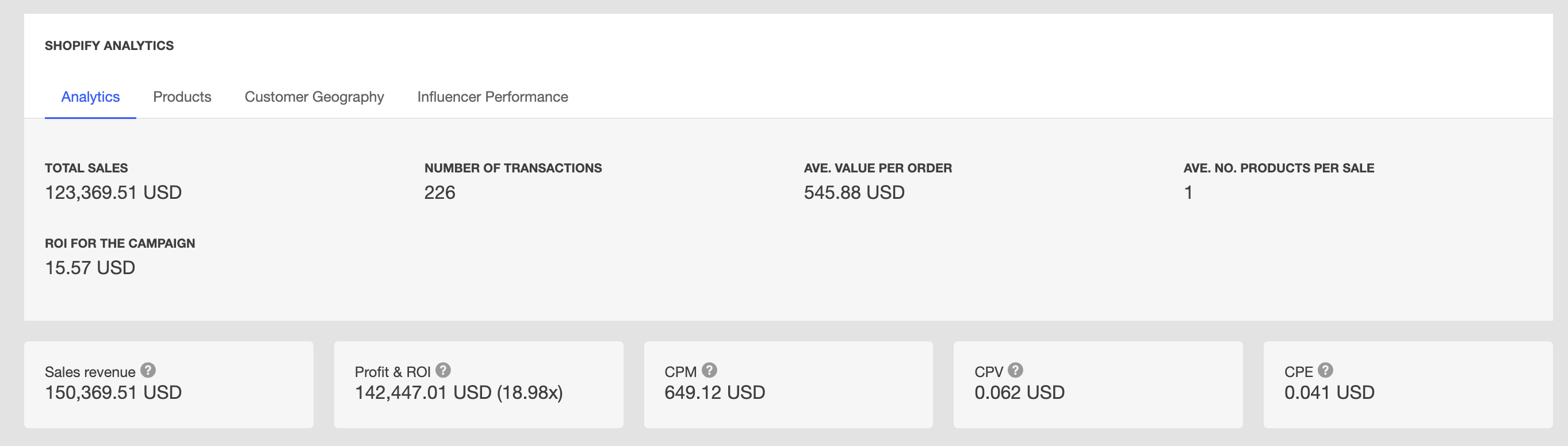Click the Profit & ROI amount 142,447.01 USD

tap(423, 393)
